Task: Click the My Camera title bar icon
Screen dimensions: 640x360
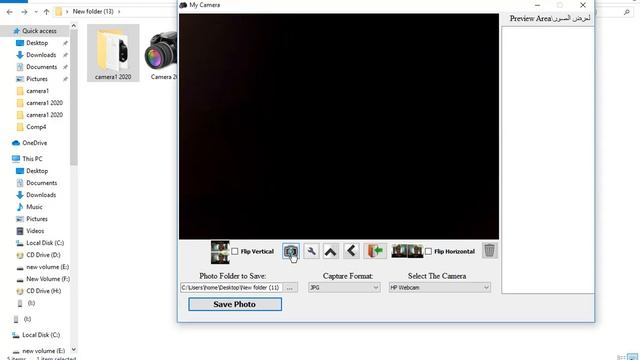Action: coord(183,5)
